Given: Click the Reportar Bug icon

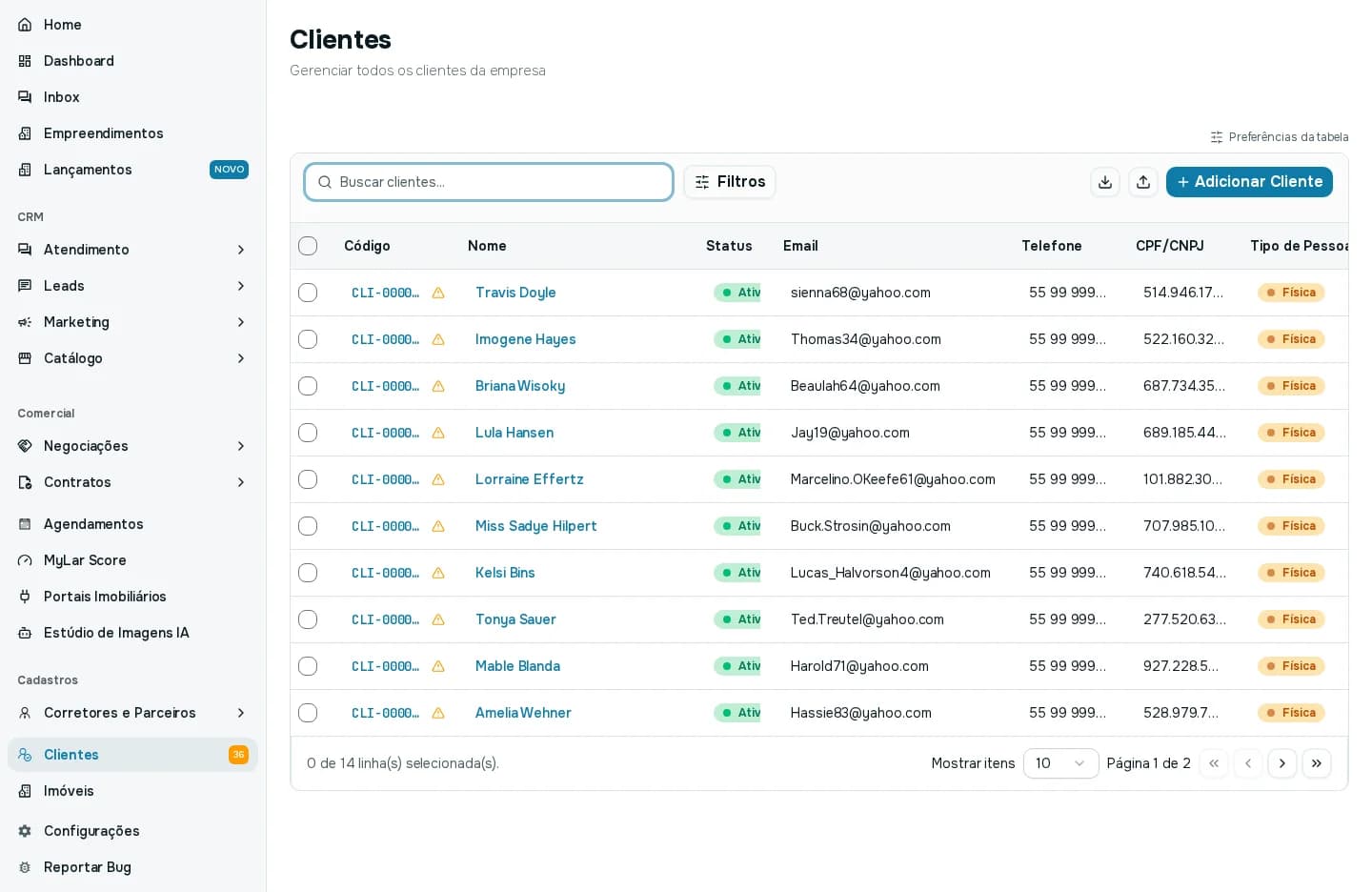Looking at the screenshot, I should tap(25, 867).
